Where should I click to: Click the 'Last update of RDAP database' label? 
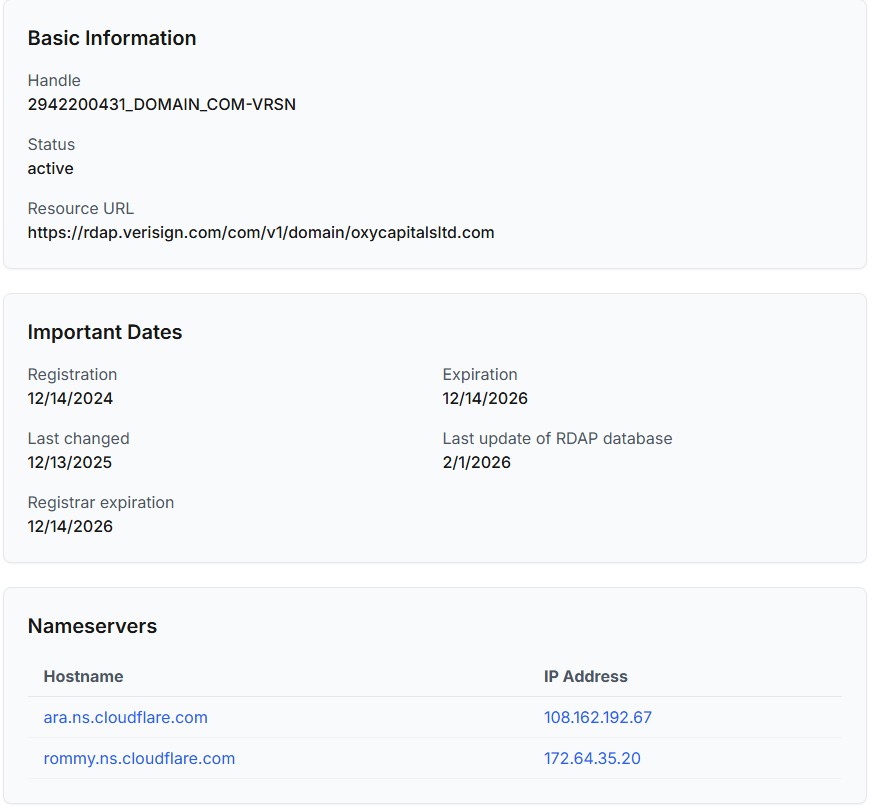557,438
